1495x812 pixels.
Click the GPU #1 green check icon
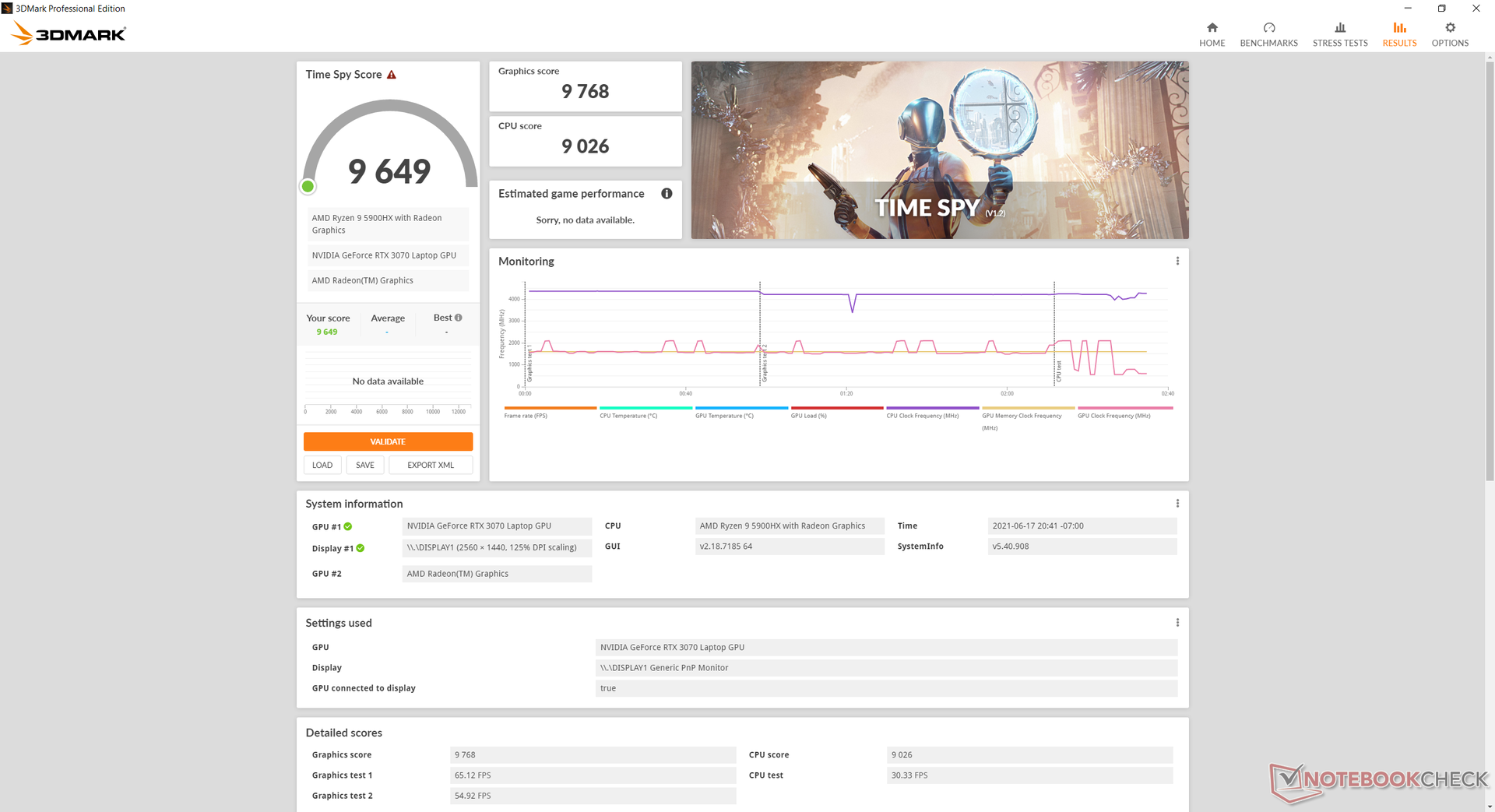348,527
